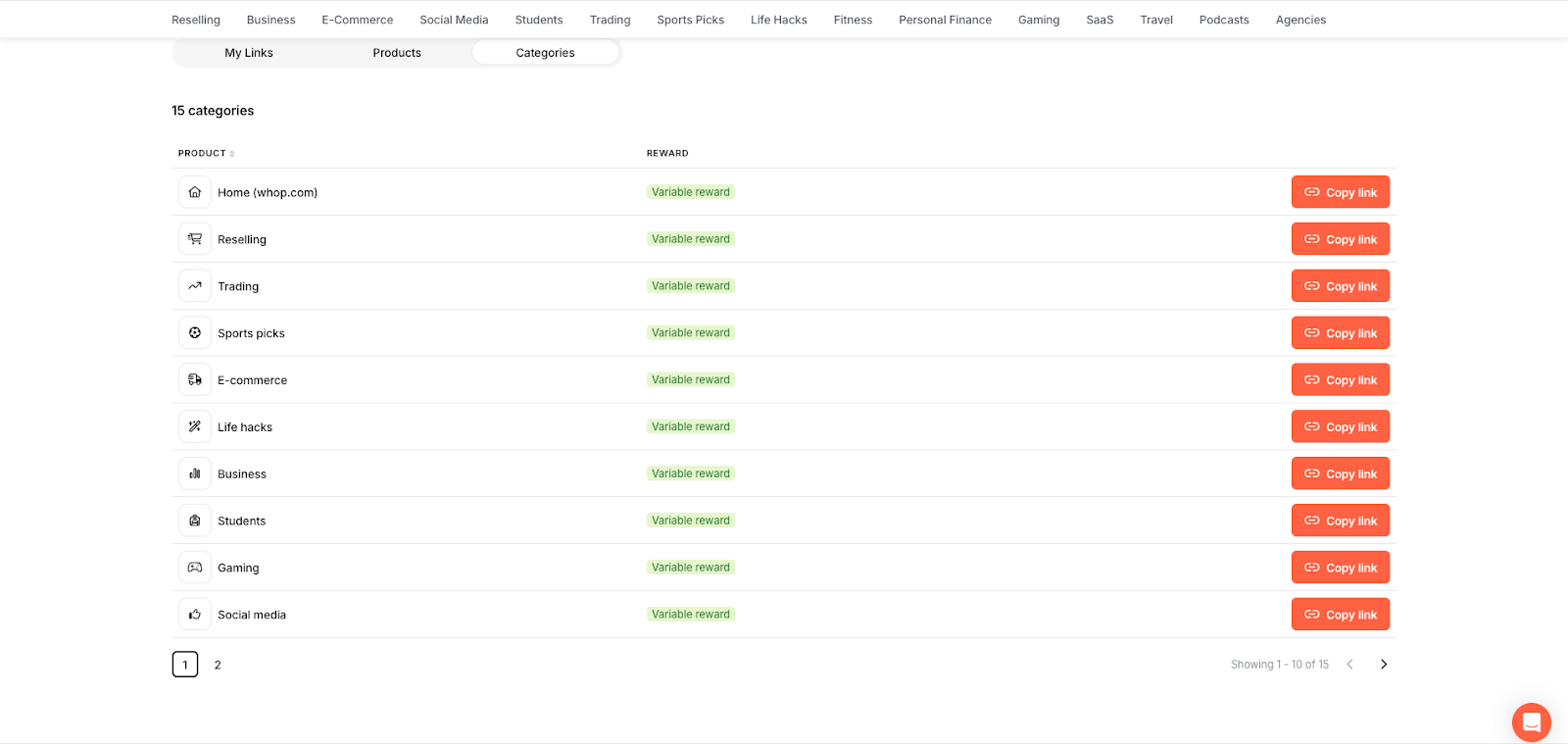Click the Showing 1 - 10 of 15 text

click(x=1280, y=665)
